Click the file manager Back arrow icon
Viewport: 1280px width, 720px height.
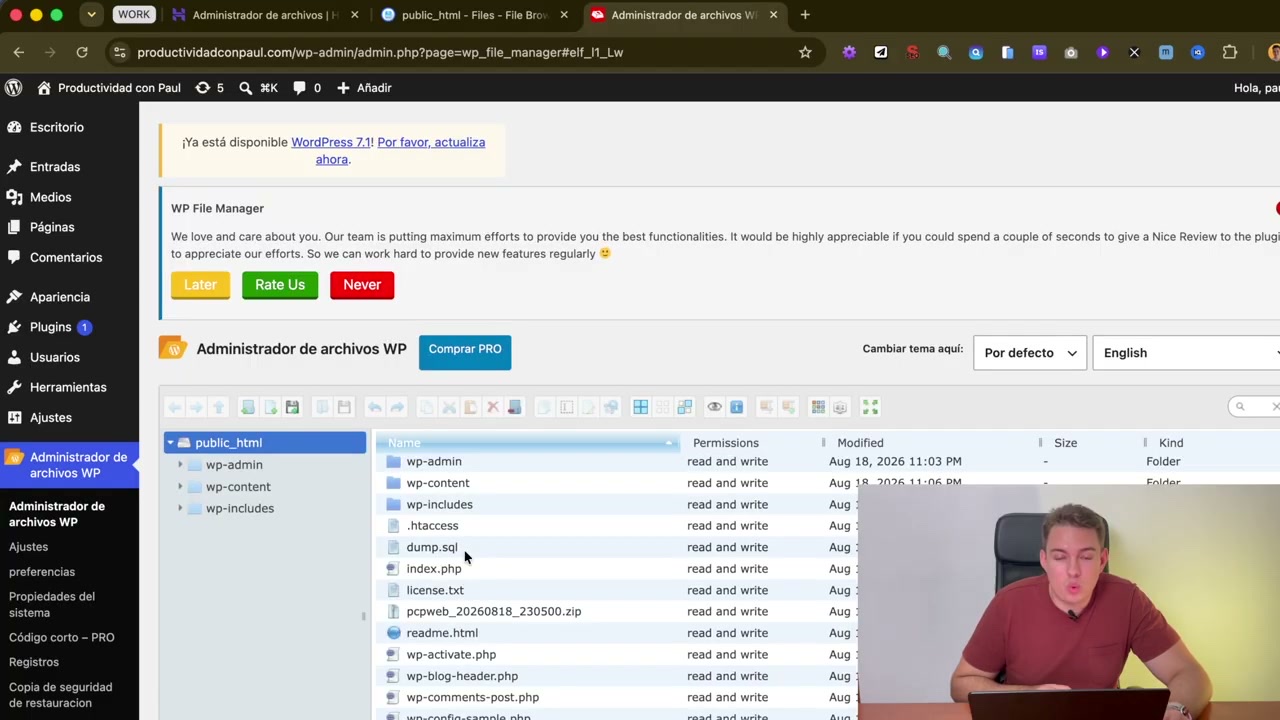174,407
